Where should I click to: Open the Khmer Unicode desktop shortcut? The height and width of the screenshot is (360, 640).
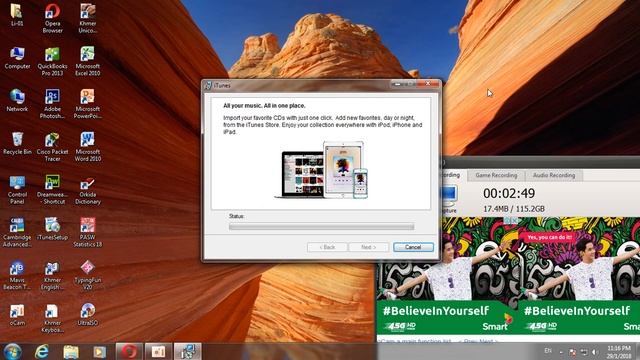click(x=87, y=18)
